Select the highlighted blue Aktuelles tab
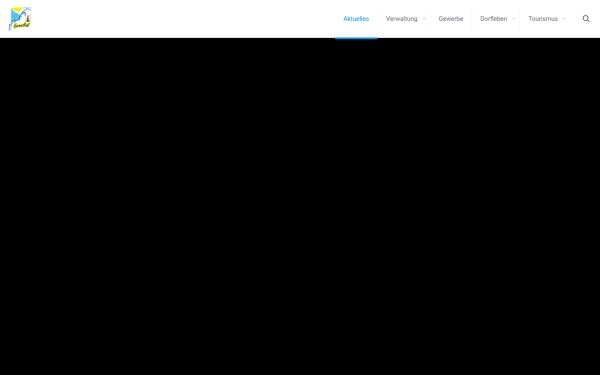 [x=356, y=19]
